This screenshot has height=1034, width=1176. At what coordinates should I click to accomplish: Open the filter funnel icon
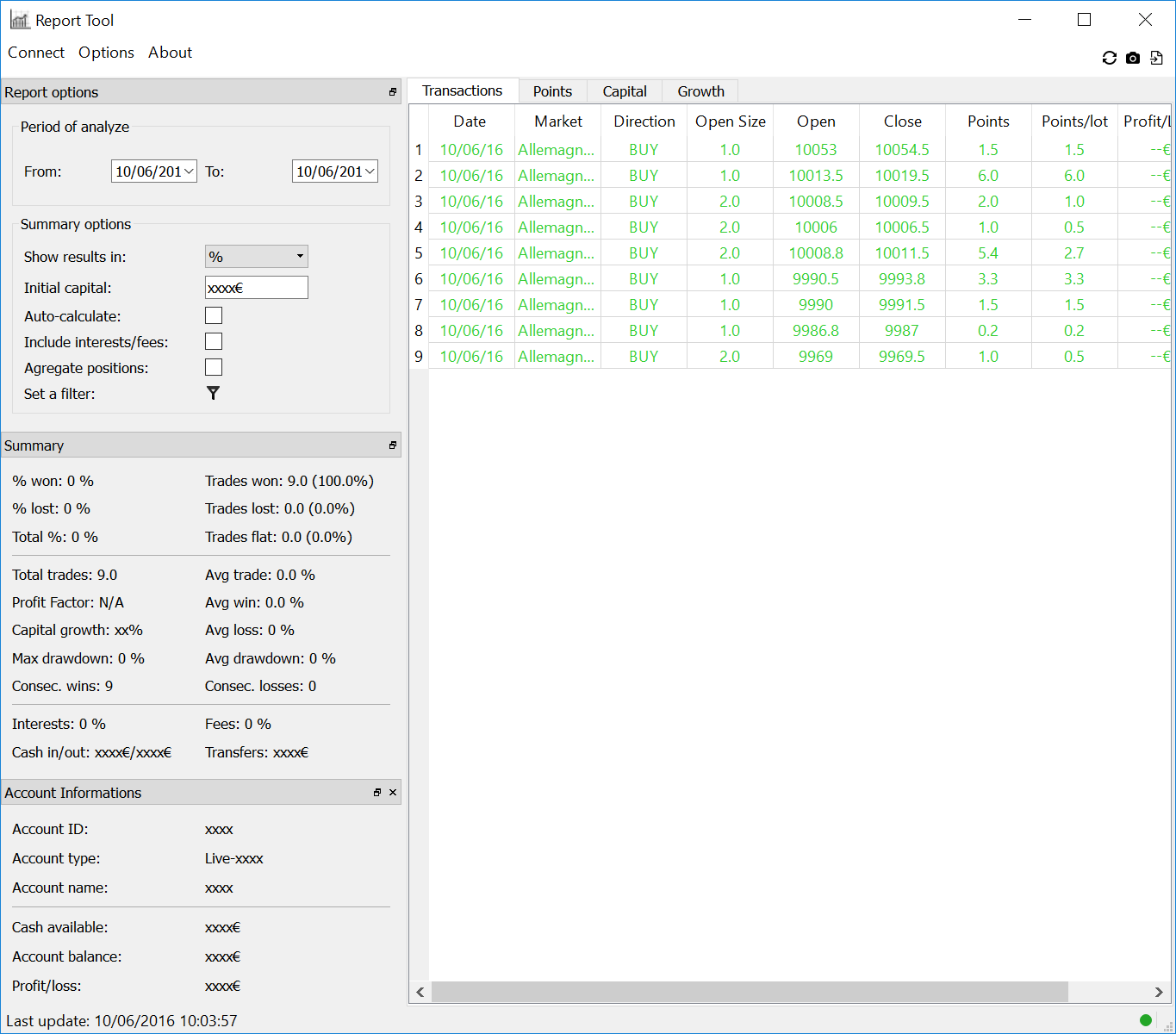click(213, 394)
